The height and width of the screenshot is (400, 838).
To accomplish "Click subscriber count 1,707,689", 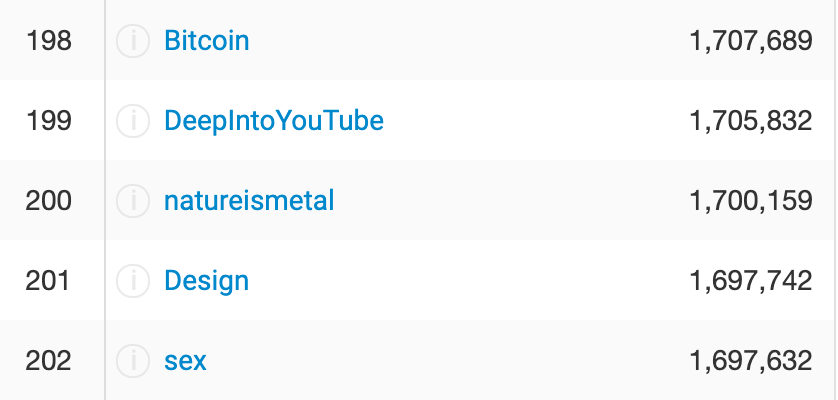I will coord(751,41).
